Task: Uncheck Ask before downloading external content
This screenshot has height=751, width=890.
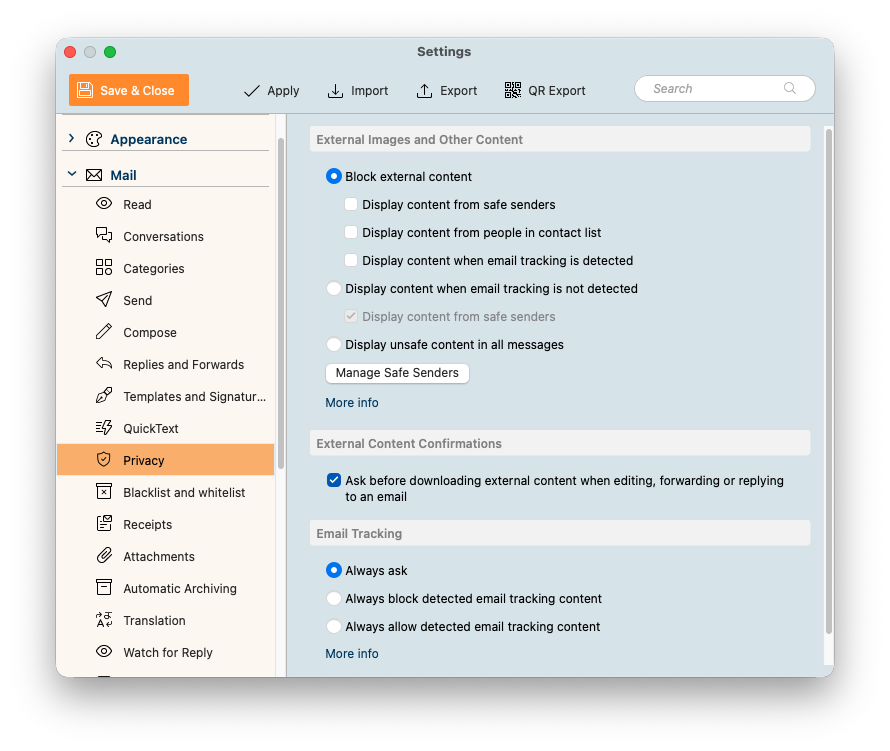Action: coord(334,481)
